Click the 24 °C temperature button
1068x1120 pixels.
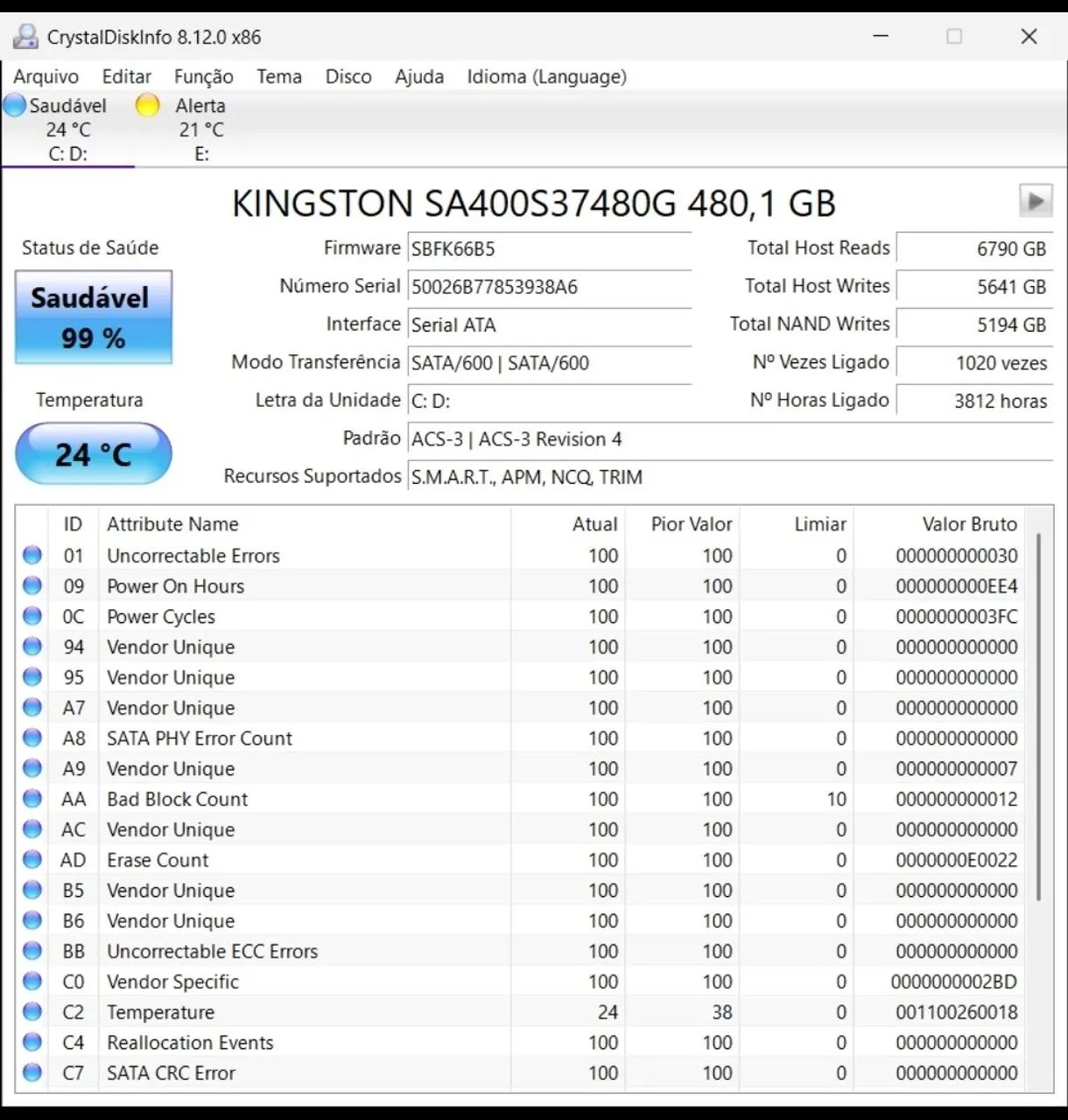click(94, 453)
